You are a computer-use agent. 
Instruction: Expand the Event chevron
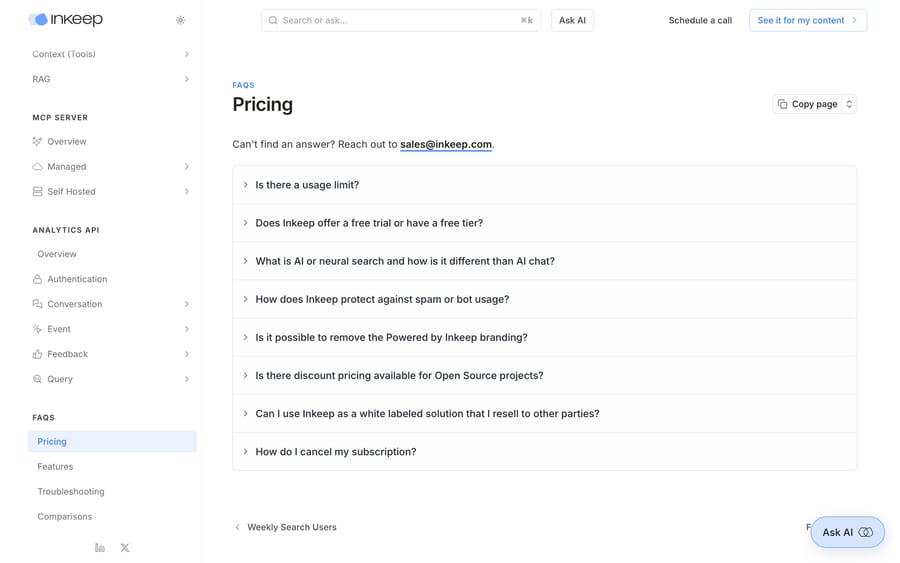187,329
